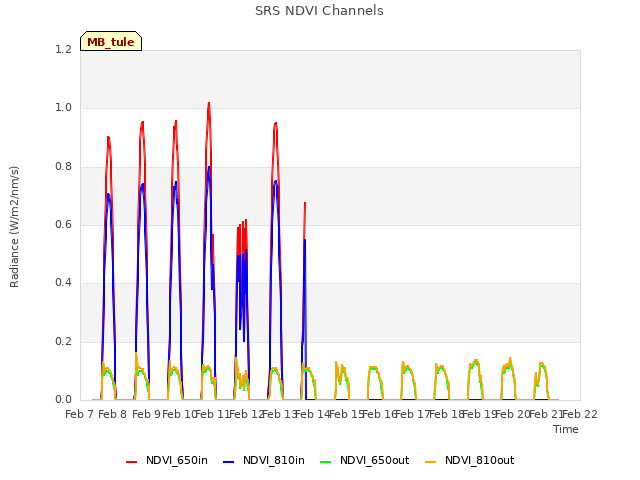Click the 0.8 y-axis tick label
Screen dimensions: 640x480
pos(64,167)
